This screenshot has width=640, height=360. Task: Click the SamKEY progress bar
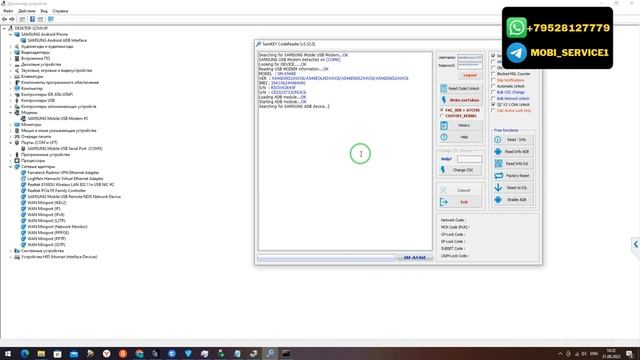[x=327, y=258]
